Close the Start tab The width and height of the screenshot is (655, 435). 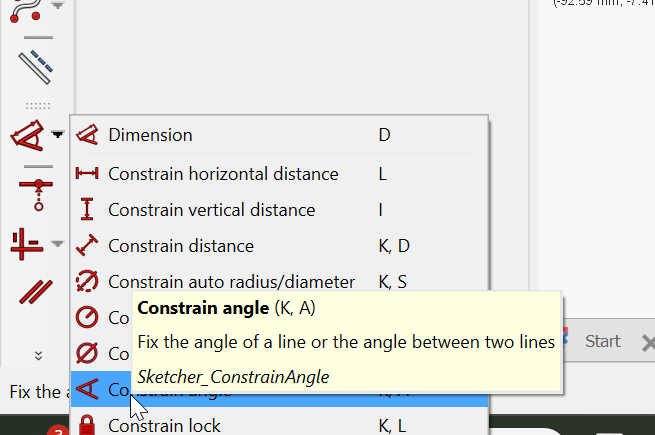point(646,342)
